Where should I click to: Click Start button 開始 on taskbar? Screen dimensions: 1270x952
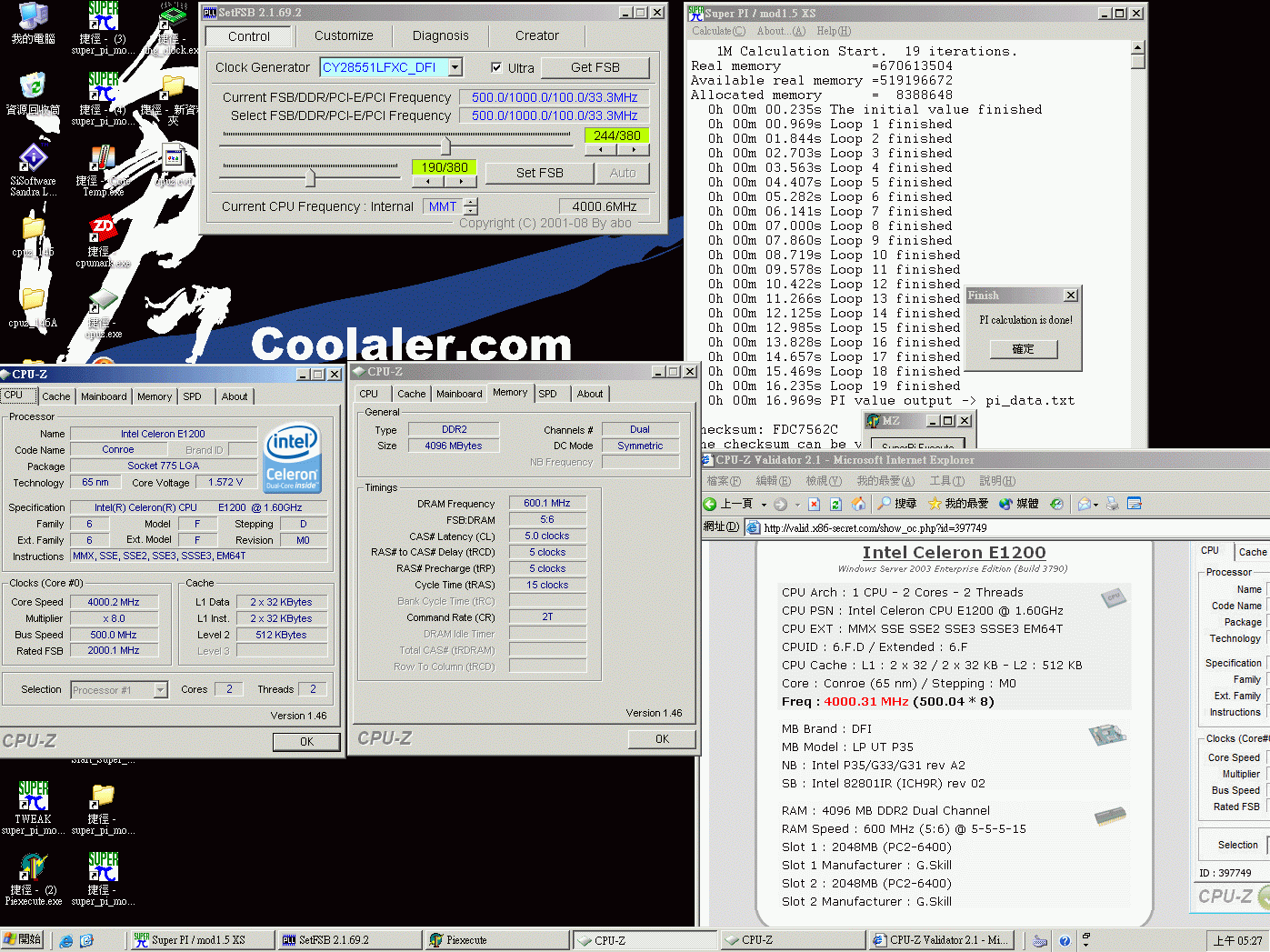pyautogui.click(x=23, y=940)
